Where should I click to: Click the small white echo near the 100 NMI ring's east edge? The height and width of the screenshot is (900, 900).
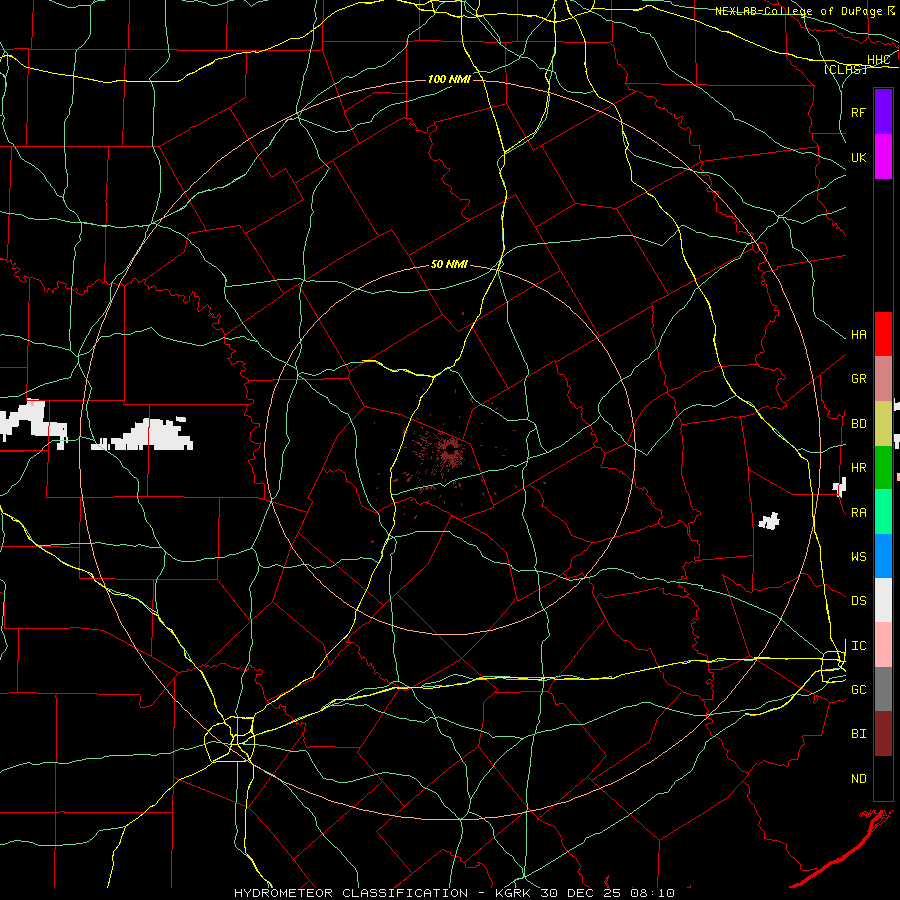point(769,521)
